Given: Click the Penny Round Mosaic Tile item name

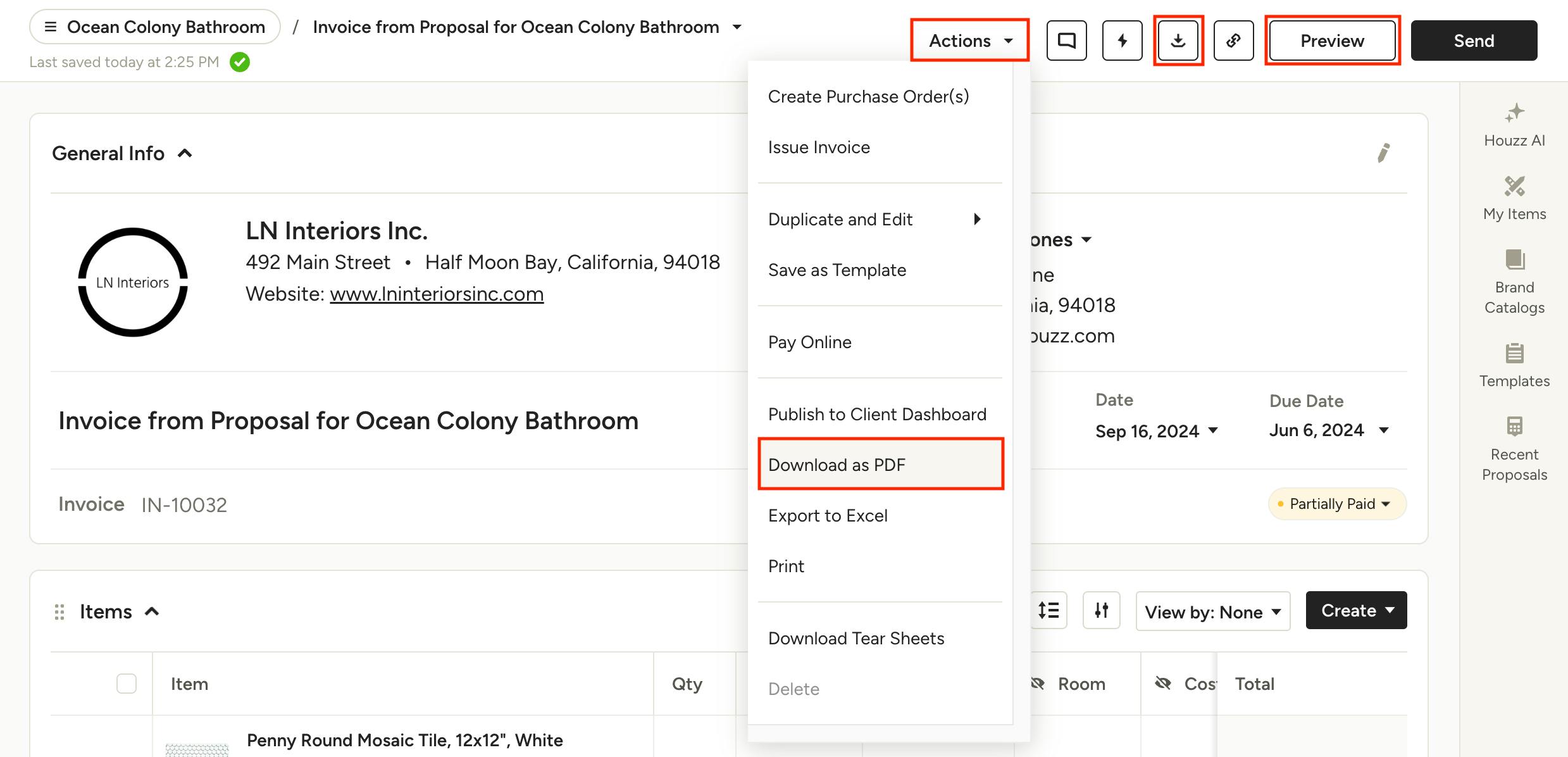Looking at the screenshot, I should tap(405, 740).
